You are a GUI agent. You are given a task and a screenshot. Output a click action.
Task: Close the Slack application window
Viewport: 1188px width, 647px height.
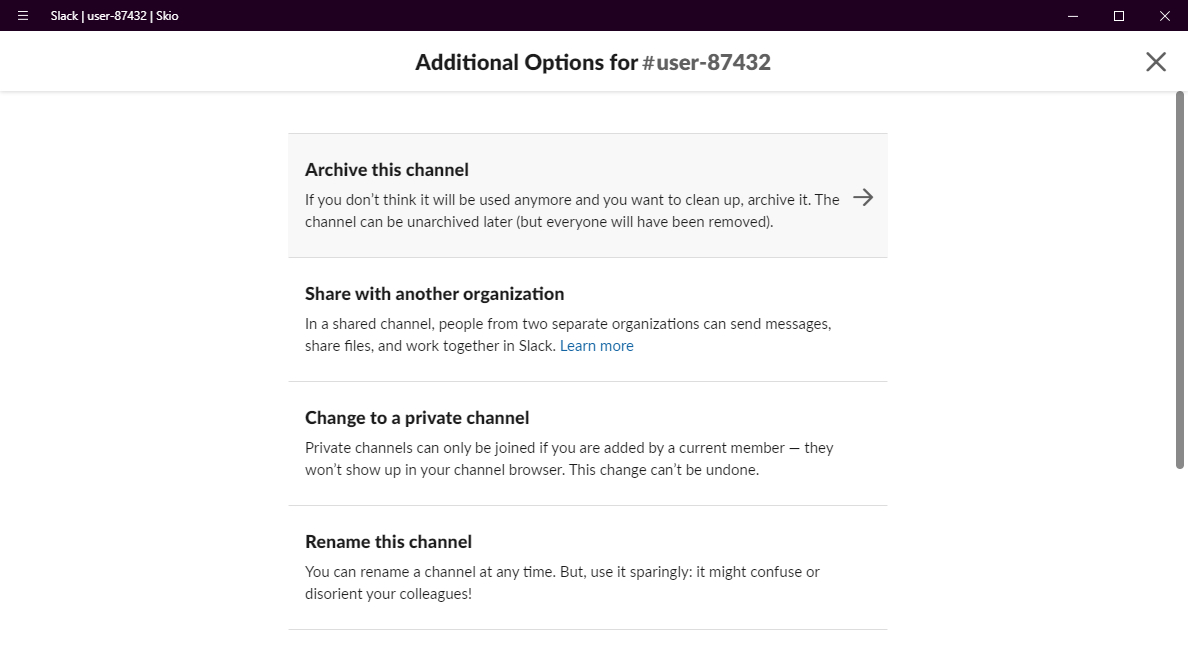tap(1165, 16)
